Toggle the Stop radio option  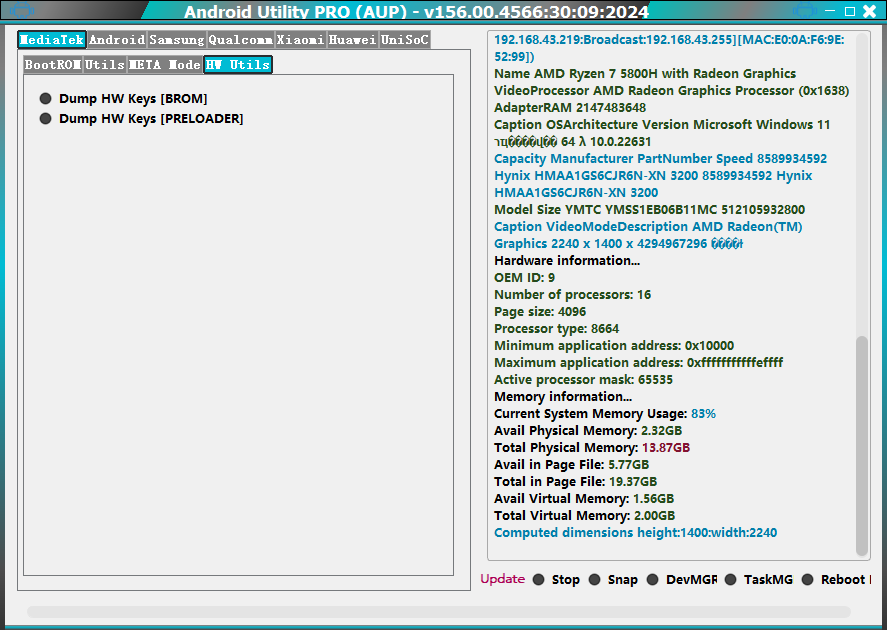tap(556, 580)
